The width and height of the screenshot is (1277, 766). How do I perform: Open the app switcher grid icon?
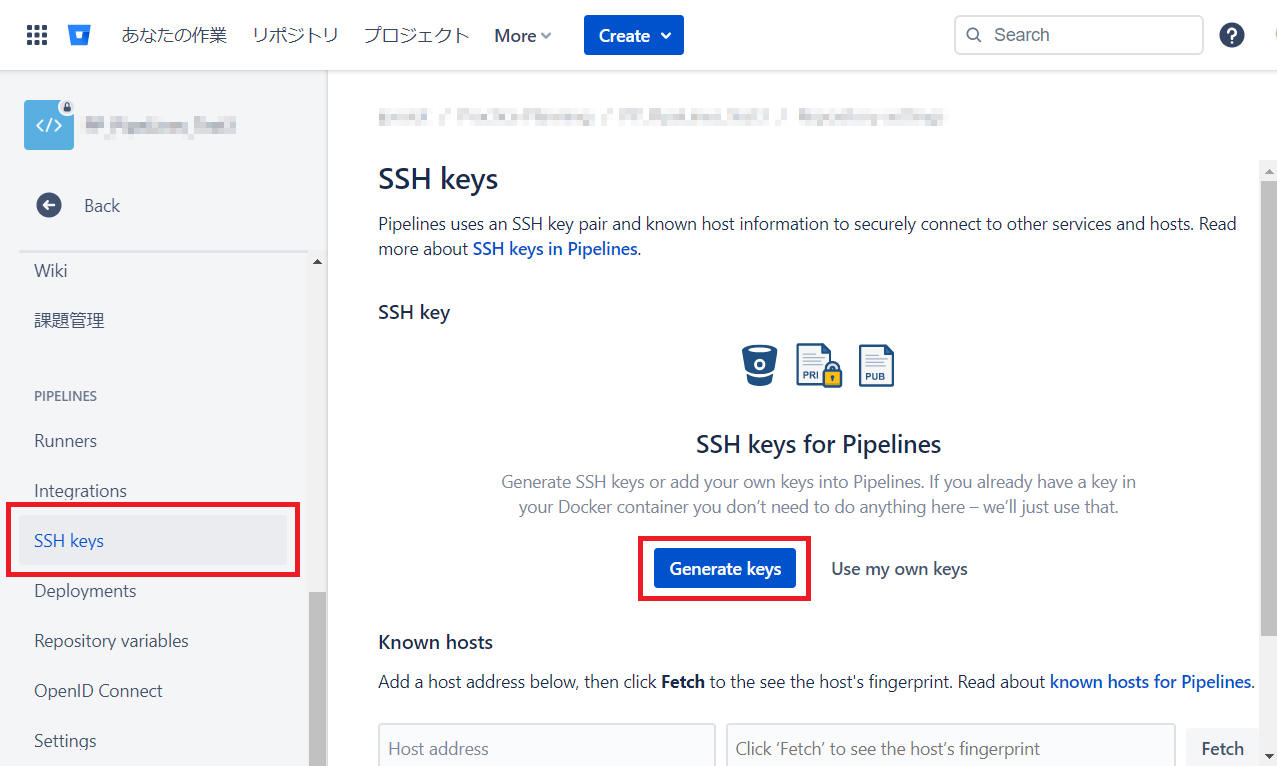click(x=37, y=35)
